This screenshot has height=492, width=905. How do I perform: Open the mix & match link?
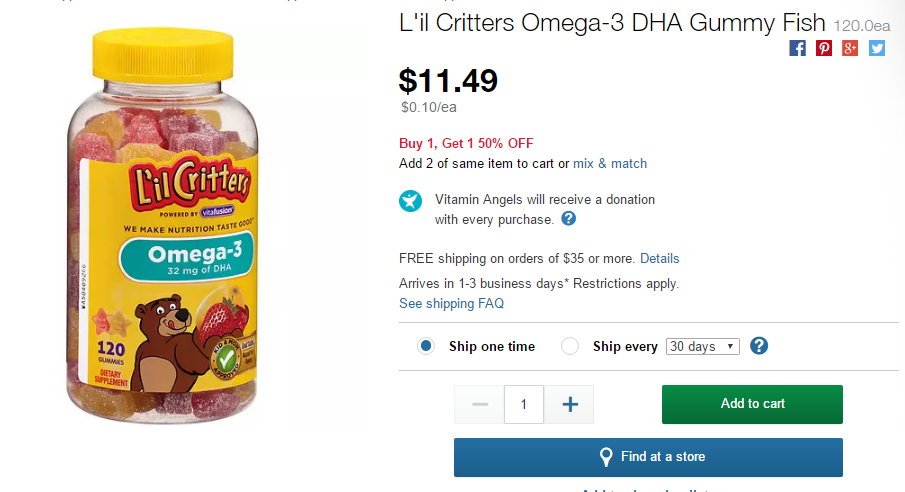point(610,163)
